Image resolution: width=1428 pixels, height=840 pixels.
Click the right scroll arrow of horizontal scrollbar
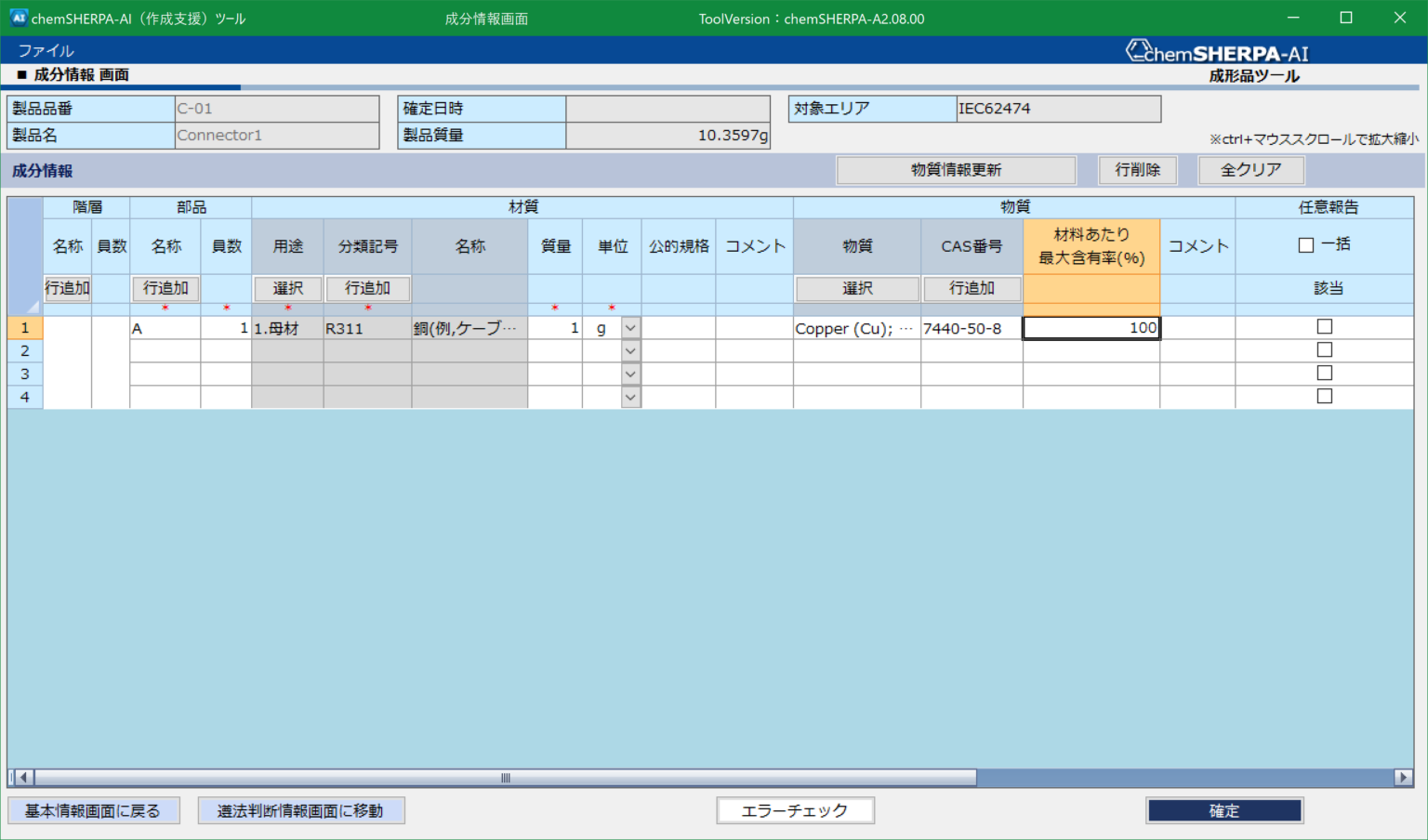pos(1403,778)
